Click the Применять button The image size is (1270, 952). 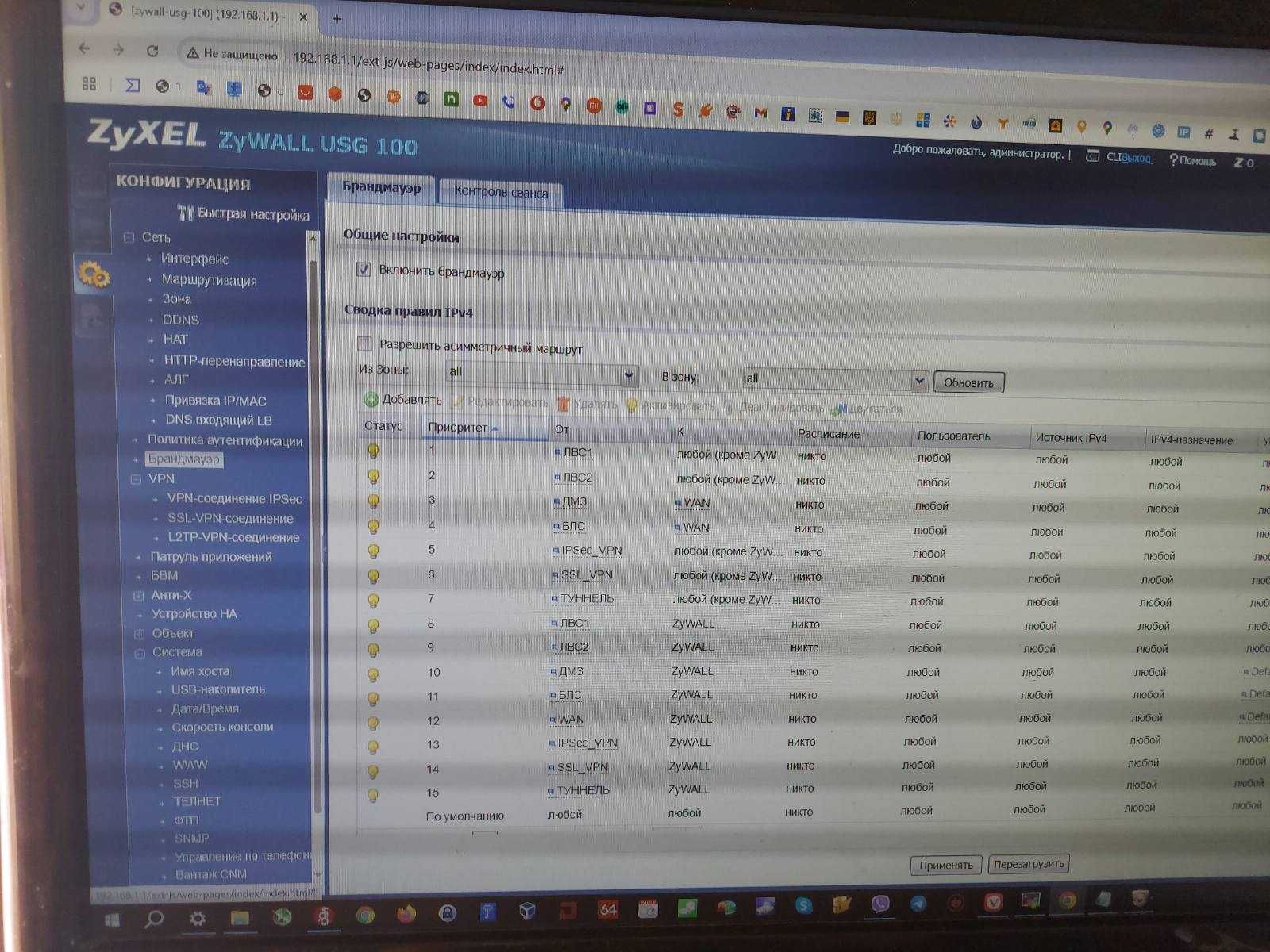point(946,865)
